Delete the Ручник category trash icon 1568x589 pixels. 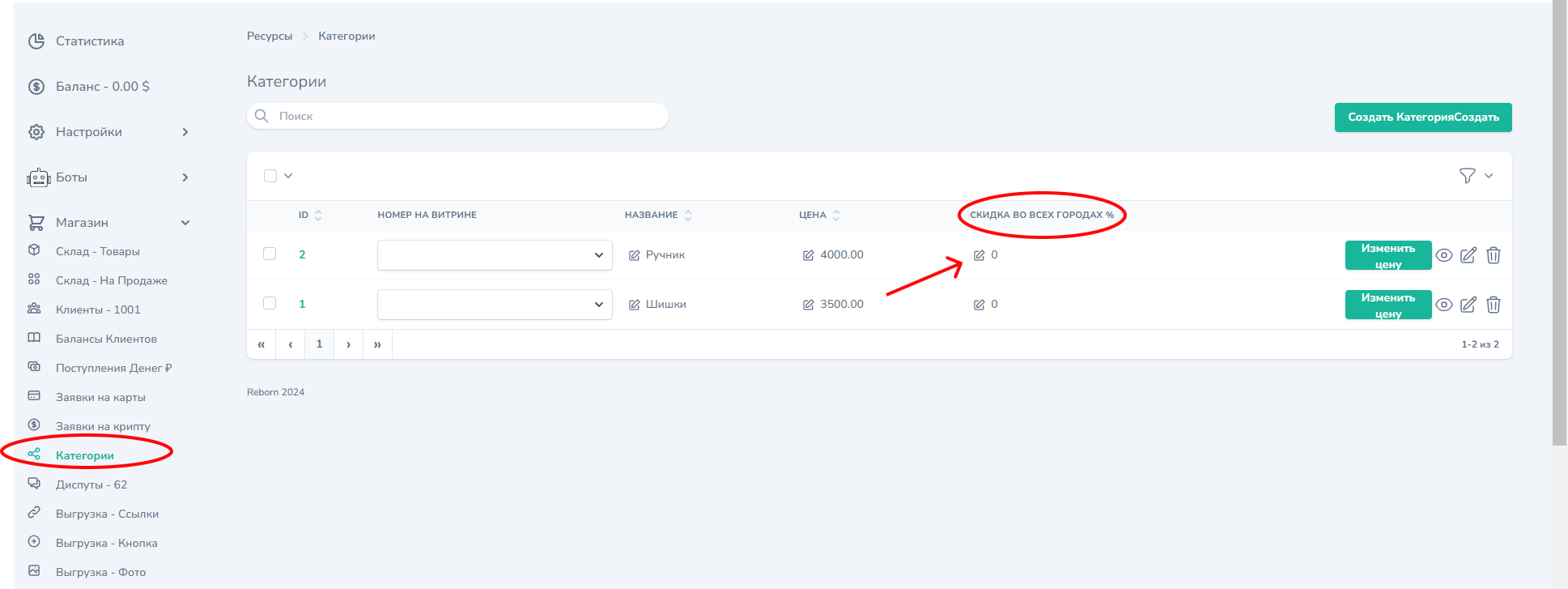[x=1494, y=255]
